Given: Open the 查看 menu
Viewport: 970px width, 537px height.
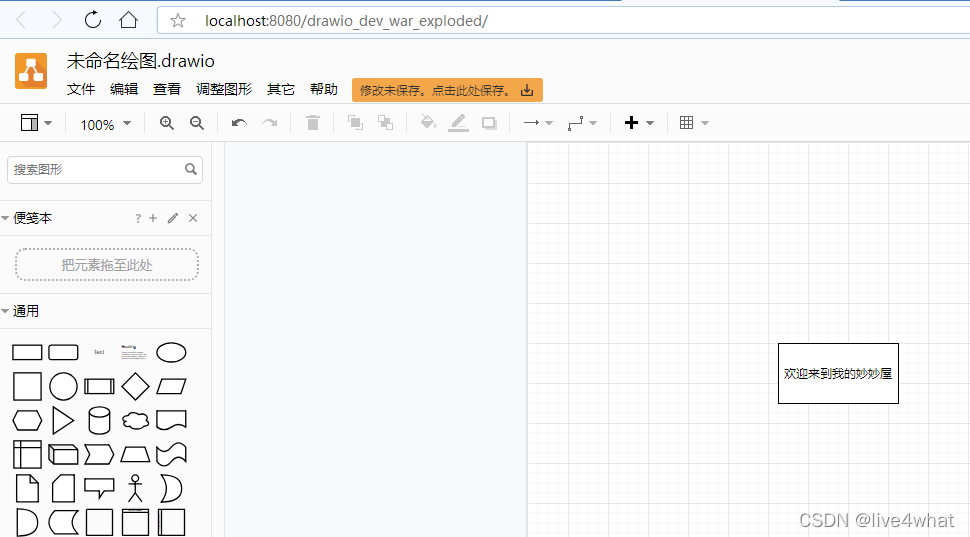Looking at the screenshot, I should [167, 89].
